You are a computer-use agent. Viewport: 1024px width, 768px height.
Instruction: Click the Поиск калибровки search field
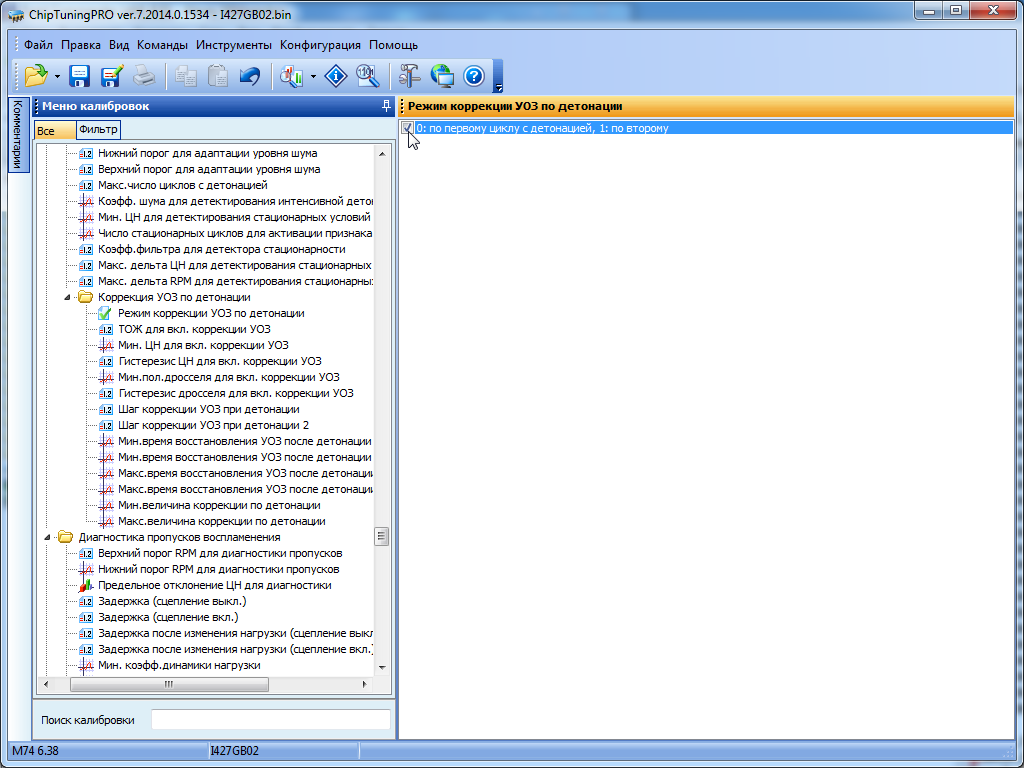tap(270, 720)
